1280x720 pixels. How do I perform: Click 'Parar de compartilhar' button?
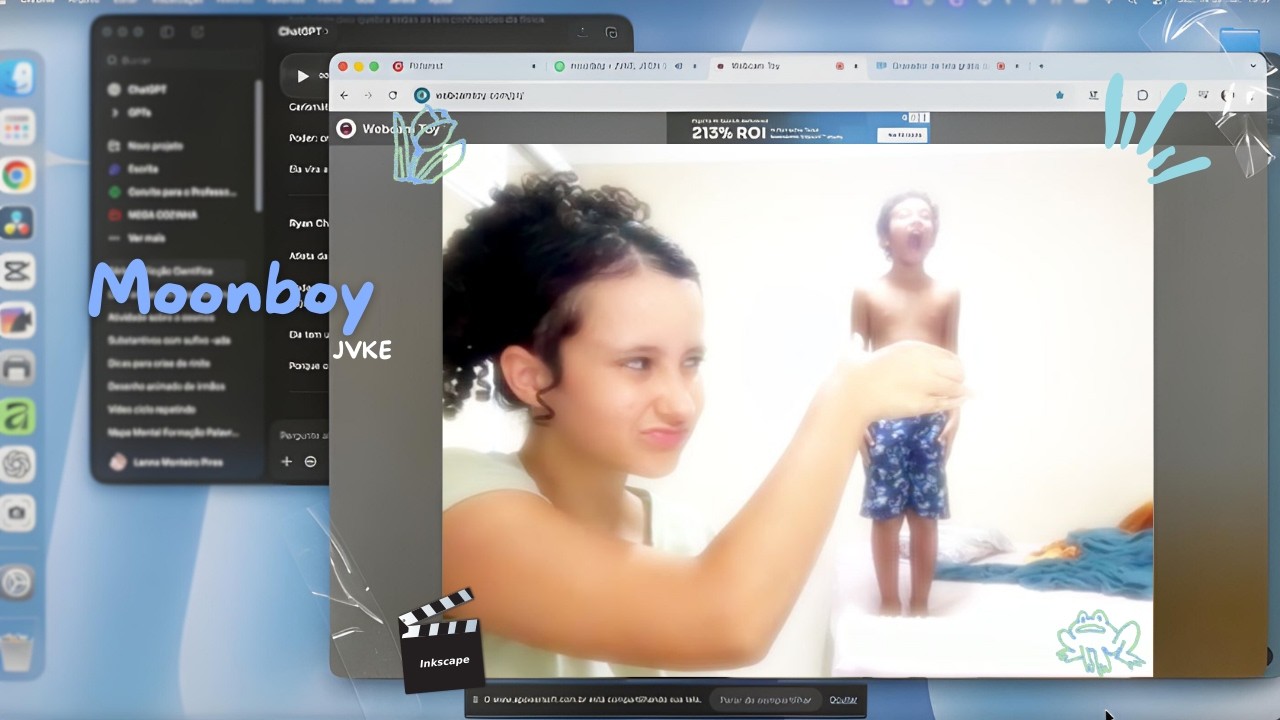click(765, 700)
